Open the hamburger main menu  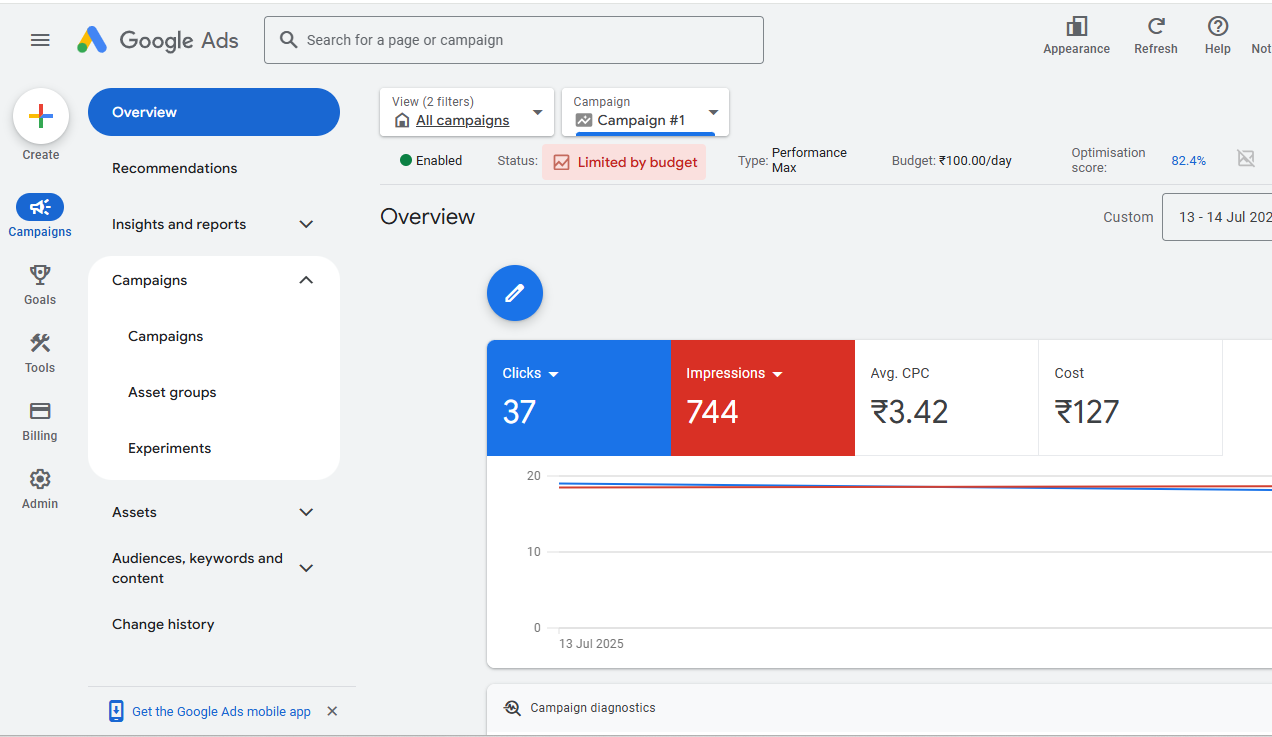coord(40,40)
